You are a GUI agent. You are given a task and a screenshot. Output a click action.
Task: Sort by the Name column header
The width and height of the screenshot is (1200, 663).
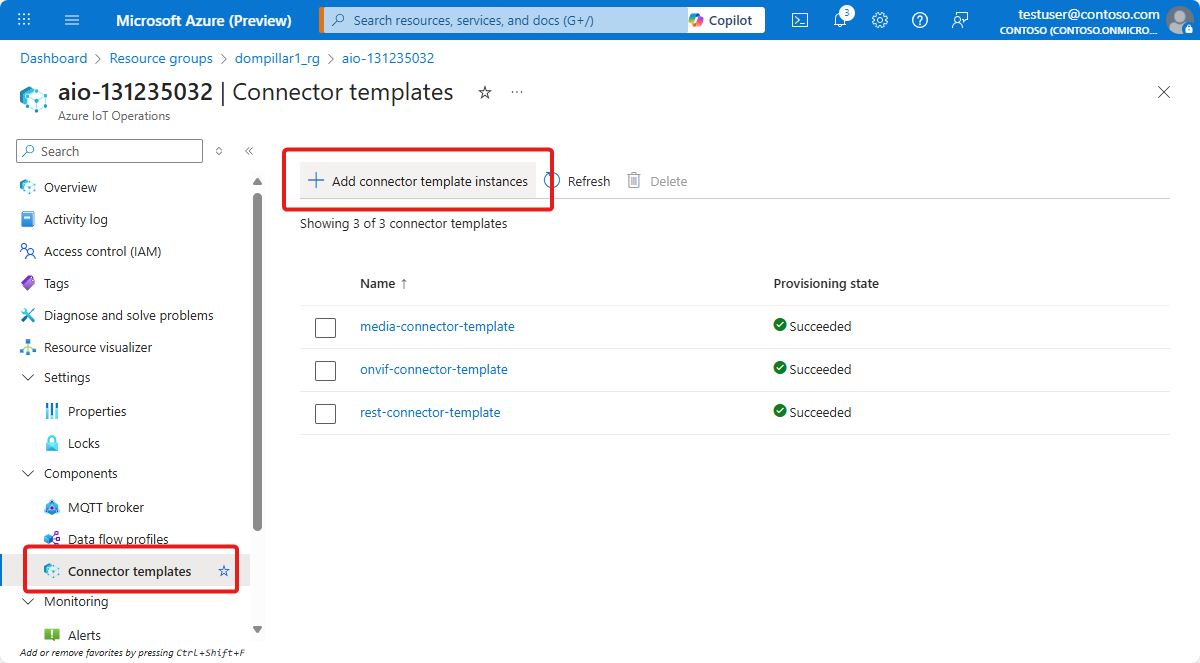point(384,283)
